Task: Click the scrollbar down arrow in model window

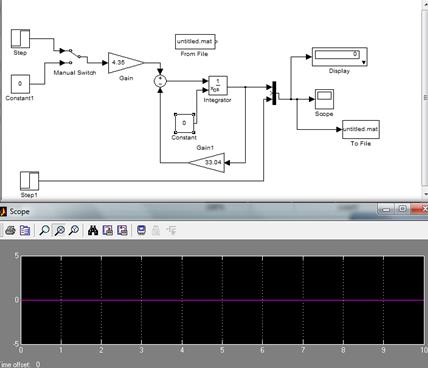Action: click(426, 194)
